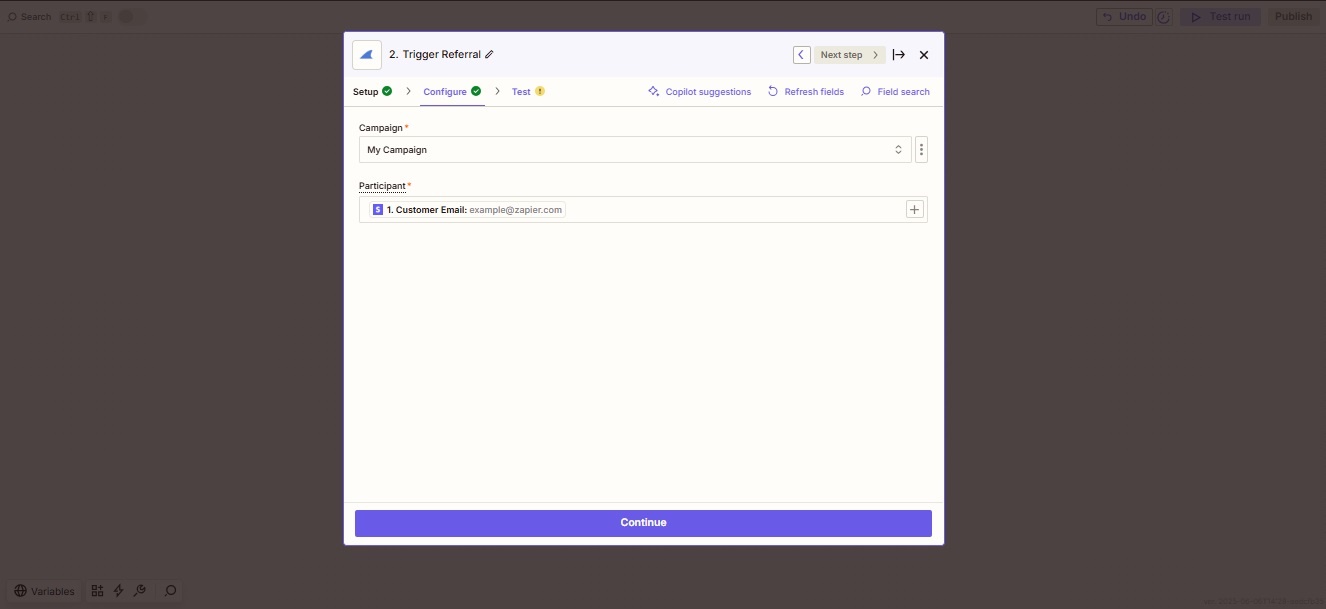Screen dimensions: 1326x609
Task: Go to previous step with left chevron
Action: click(x=802, y=55)
